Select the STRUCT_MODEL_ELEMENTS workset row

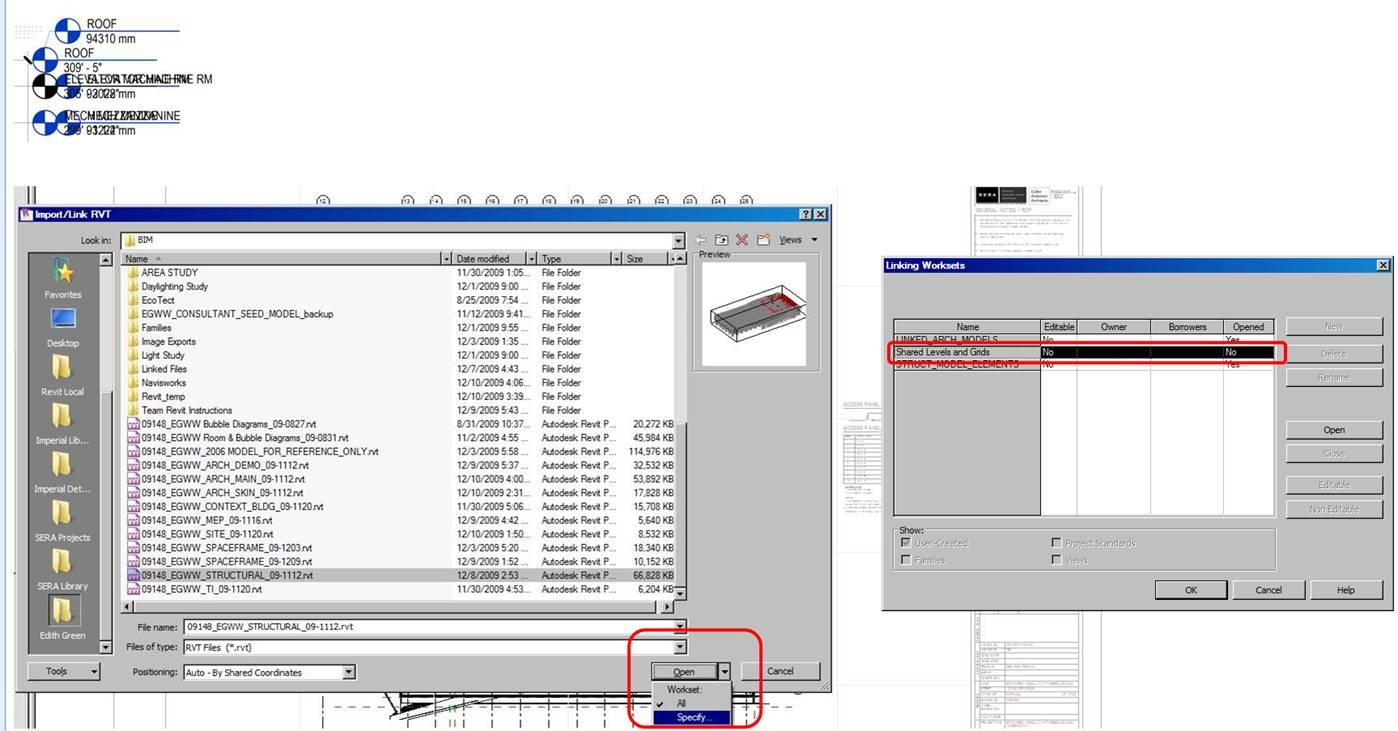coord(1084,364)
